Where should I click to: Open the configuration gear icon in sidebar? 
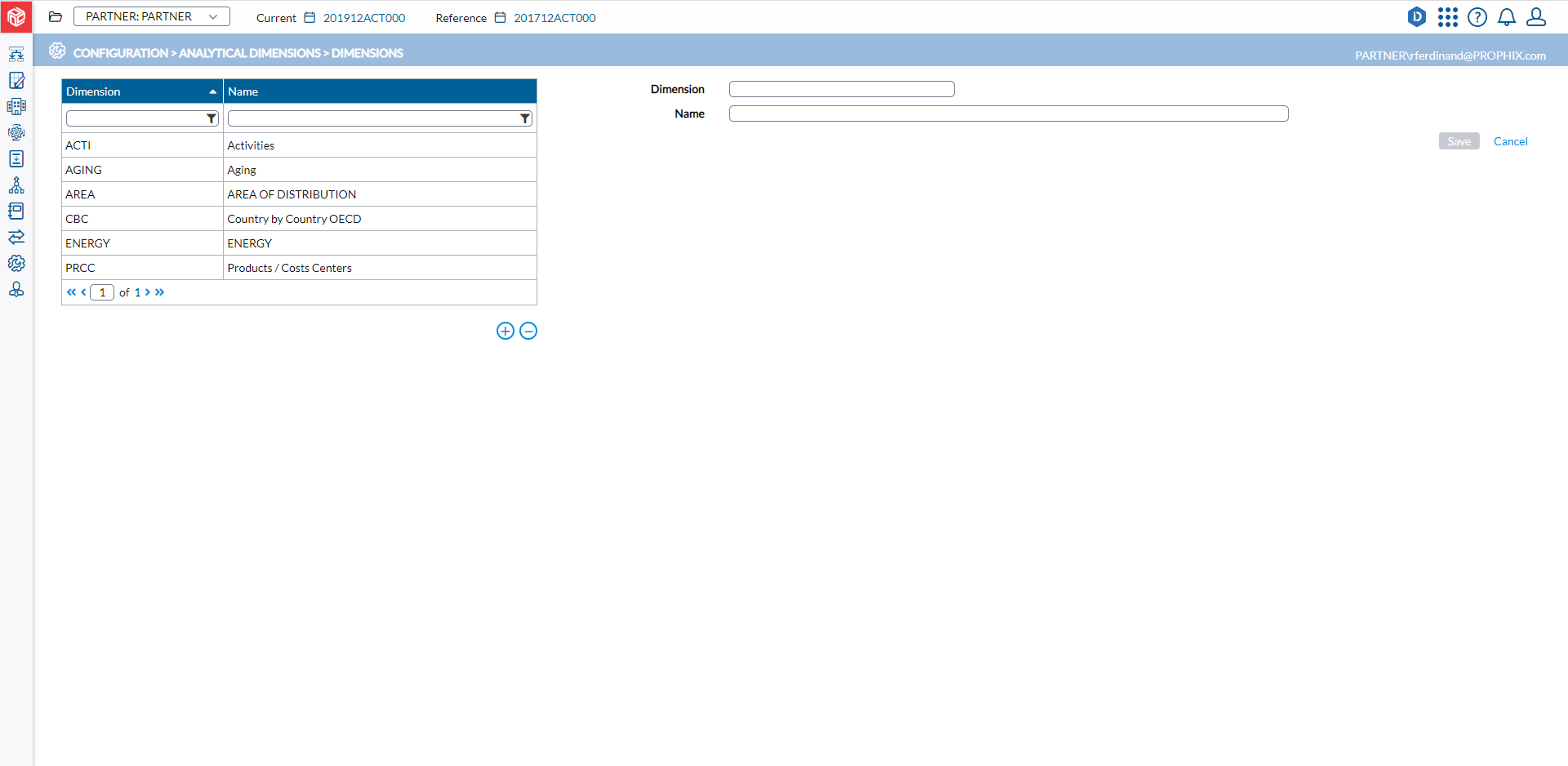point(16,263)
